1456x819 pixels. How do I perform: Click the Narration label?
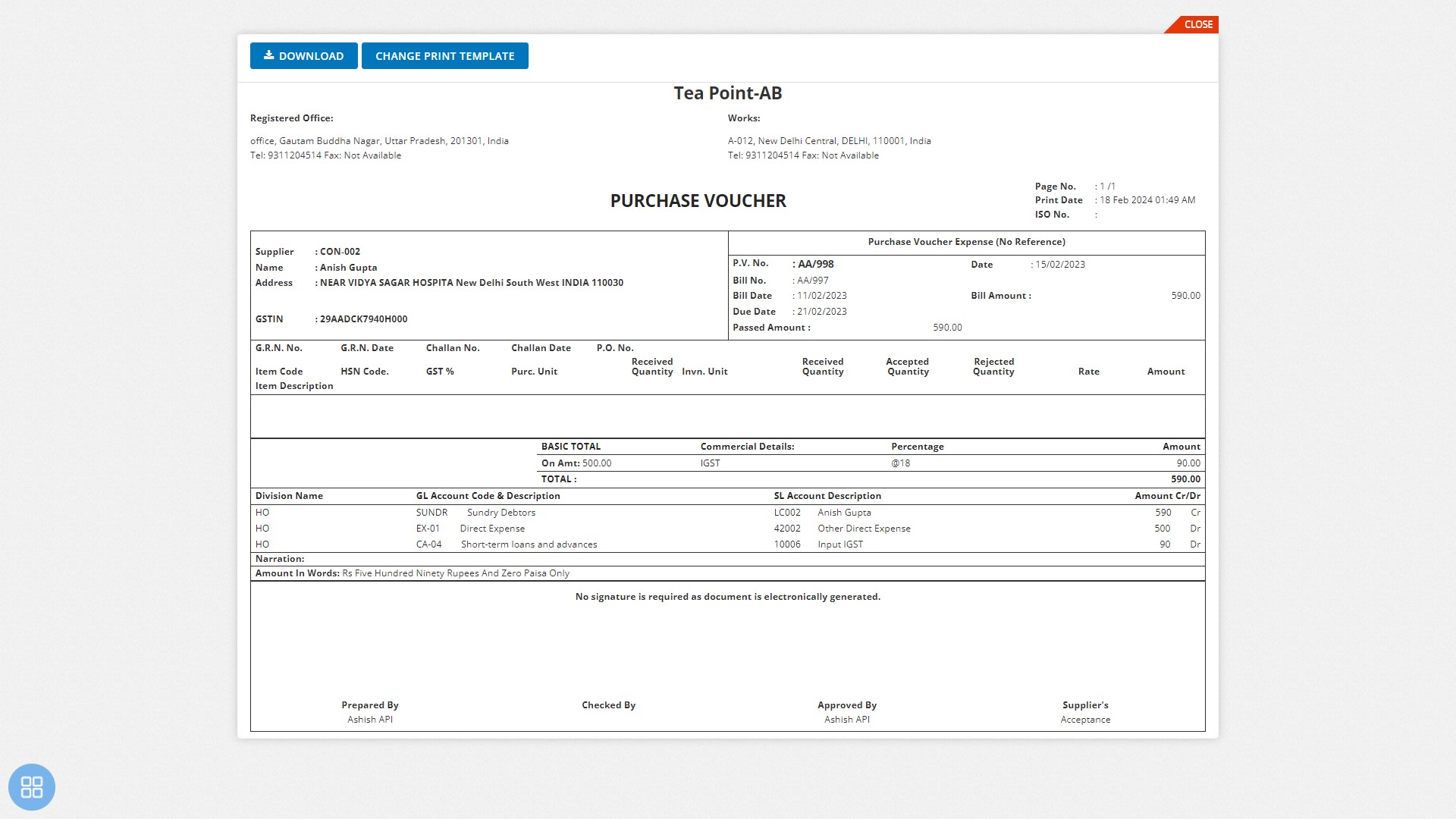(280, 559)
